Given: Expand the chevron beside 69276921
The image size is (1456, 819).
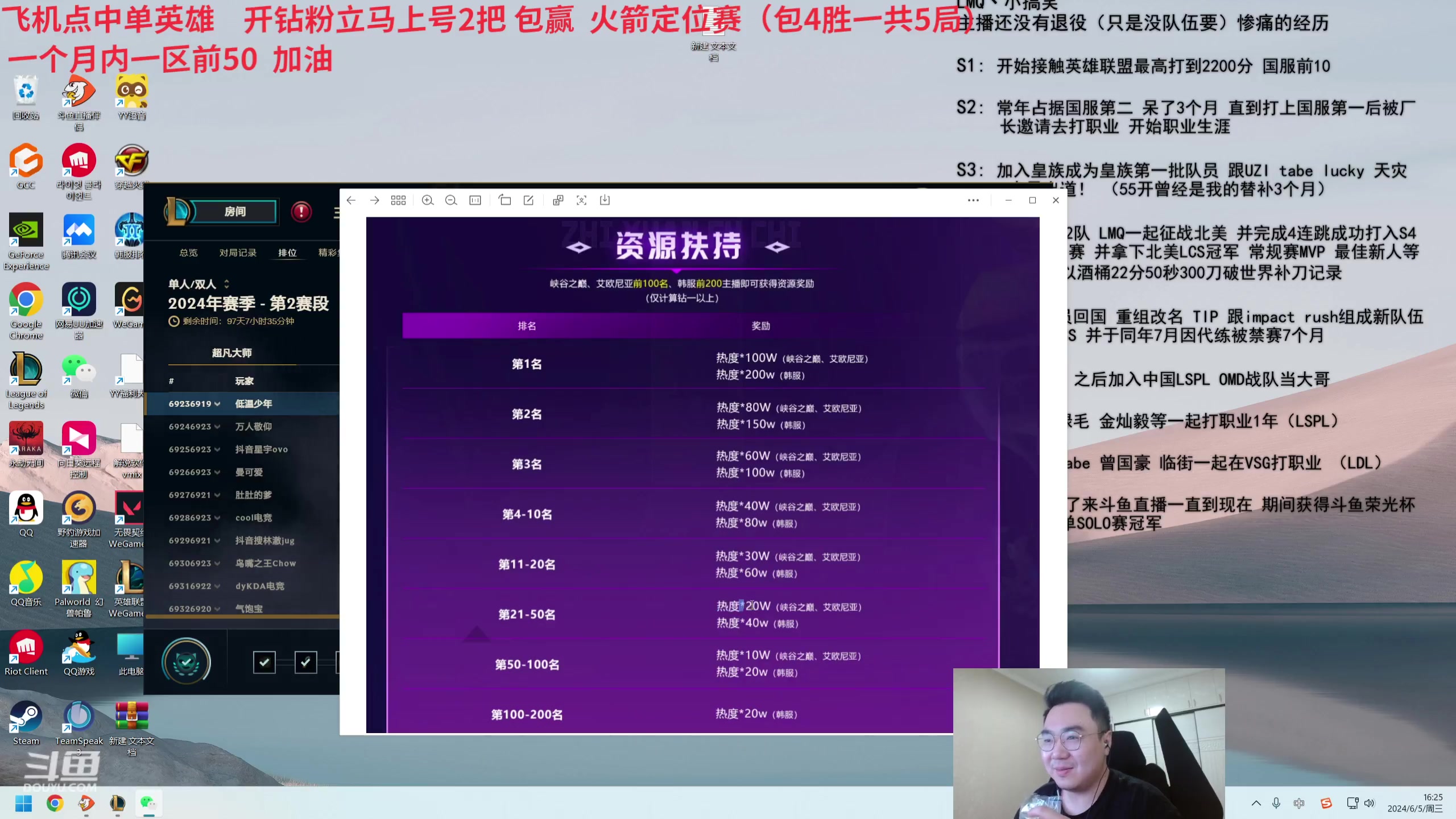Looking at the screenshot, I should (x=217, y=495).
